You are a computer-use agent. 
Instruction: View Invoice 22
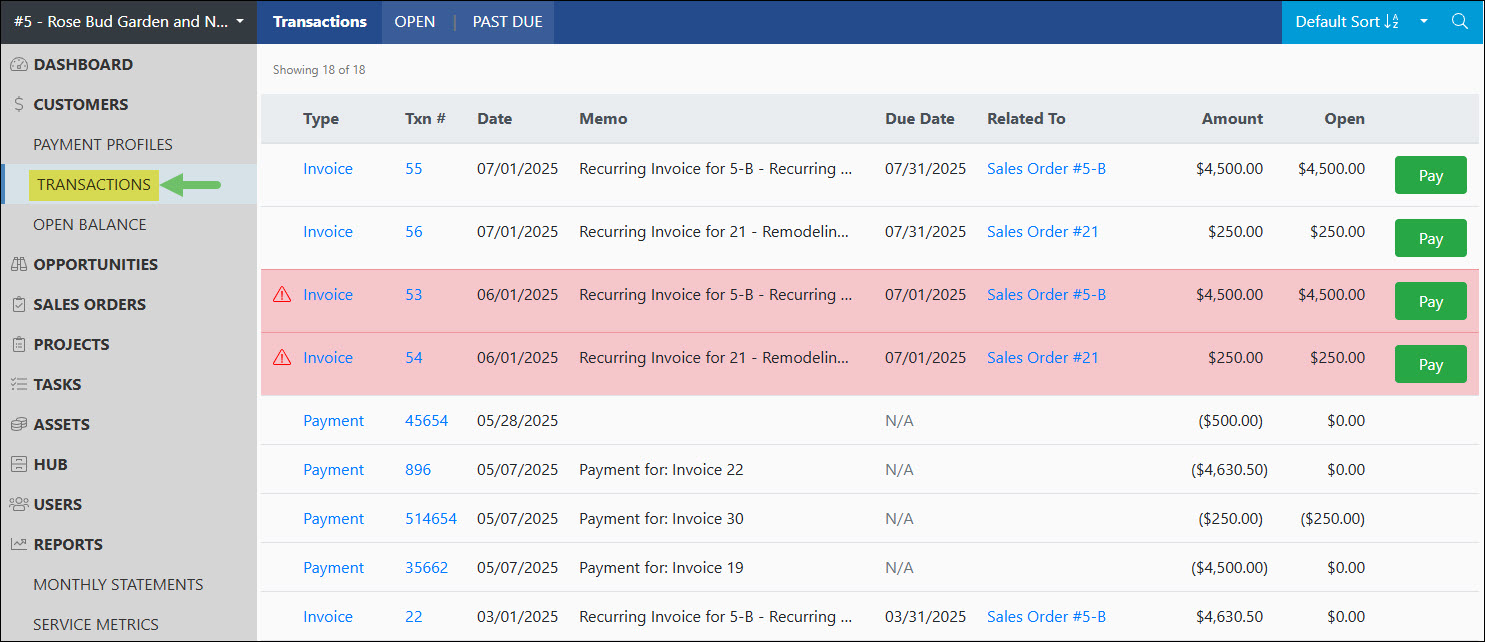click(x=413, y=616)
